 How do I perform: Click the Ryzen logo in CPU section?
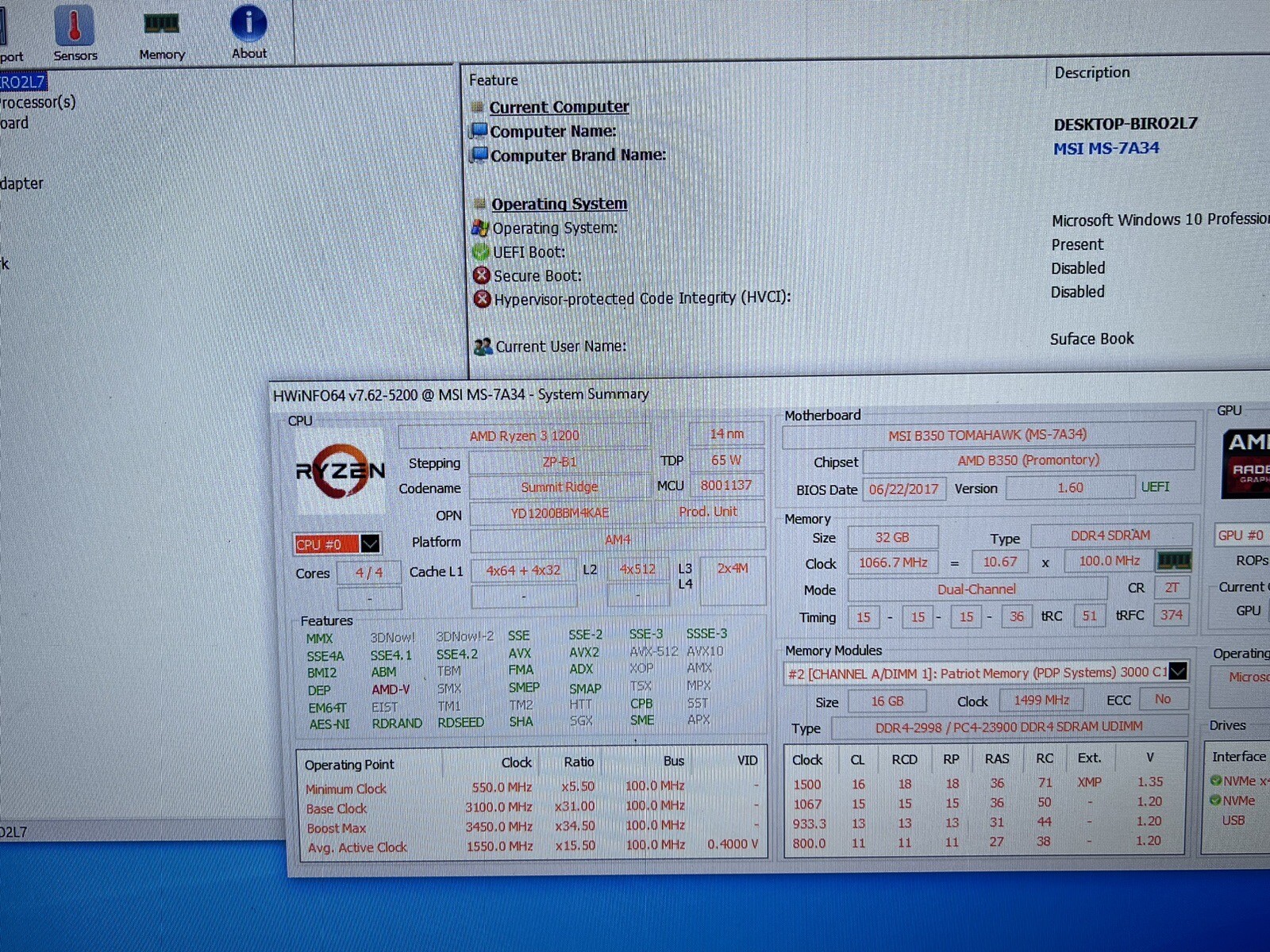pos(340,470)
